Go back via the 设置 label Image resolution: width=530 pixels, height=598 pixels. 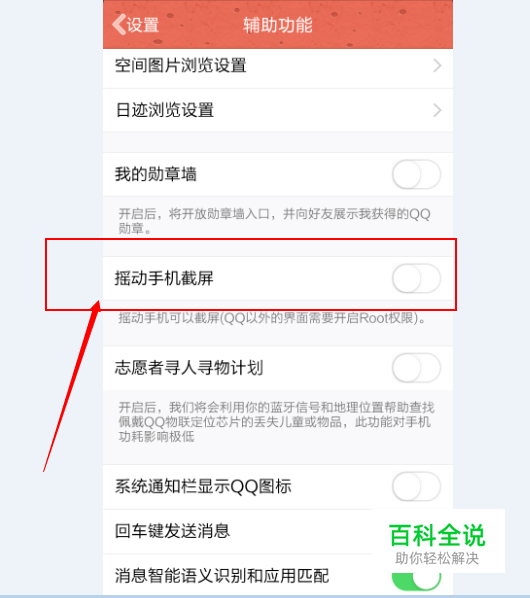point(143,25)
